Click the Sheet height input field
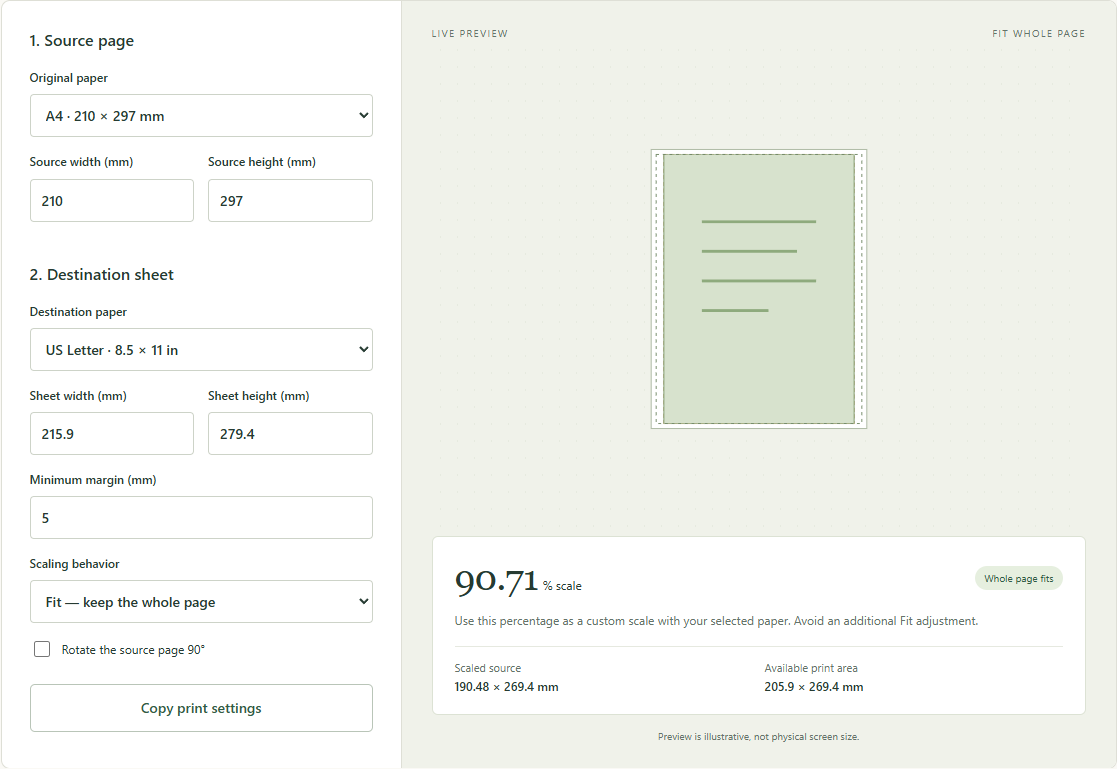Screen dimensions: 1117x769 tap(290, 433)
